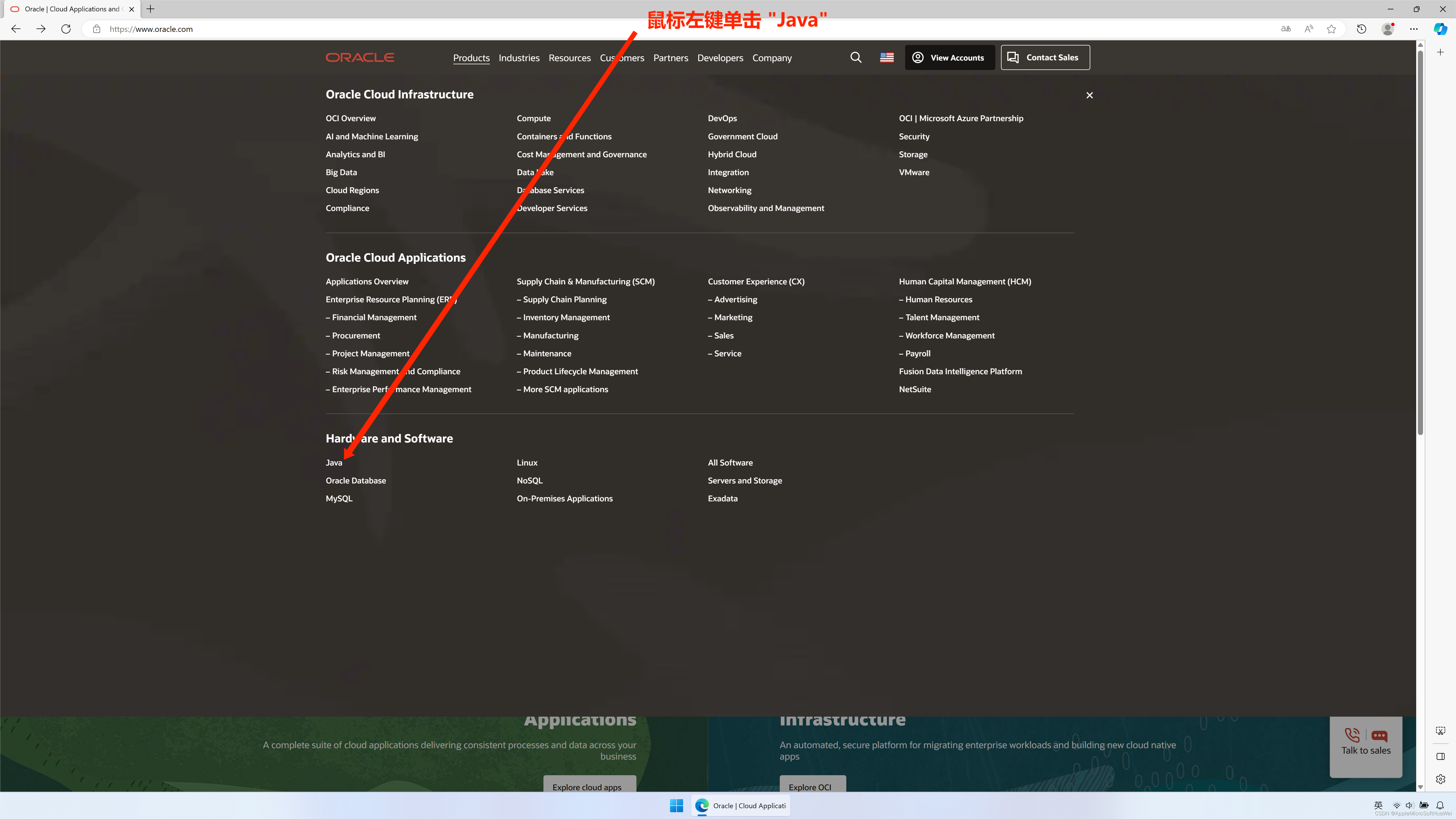Click inside the address bar

coord(339,29)
